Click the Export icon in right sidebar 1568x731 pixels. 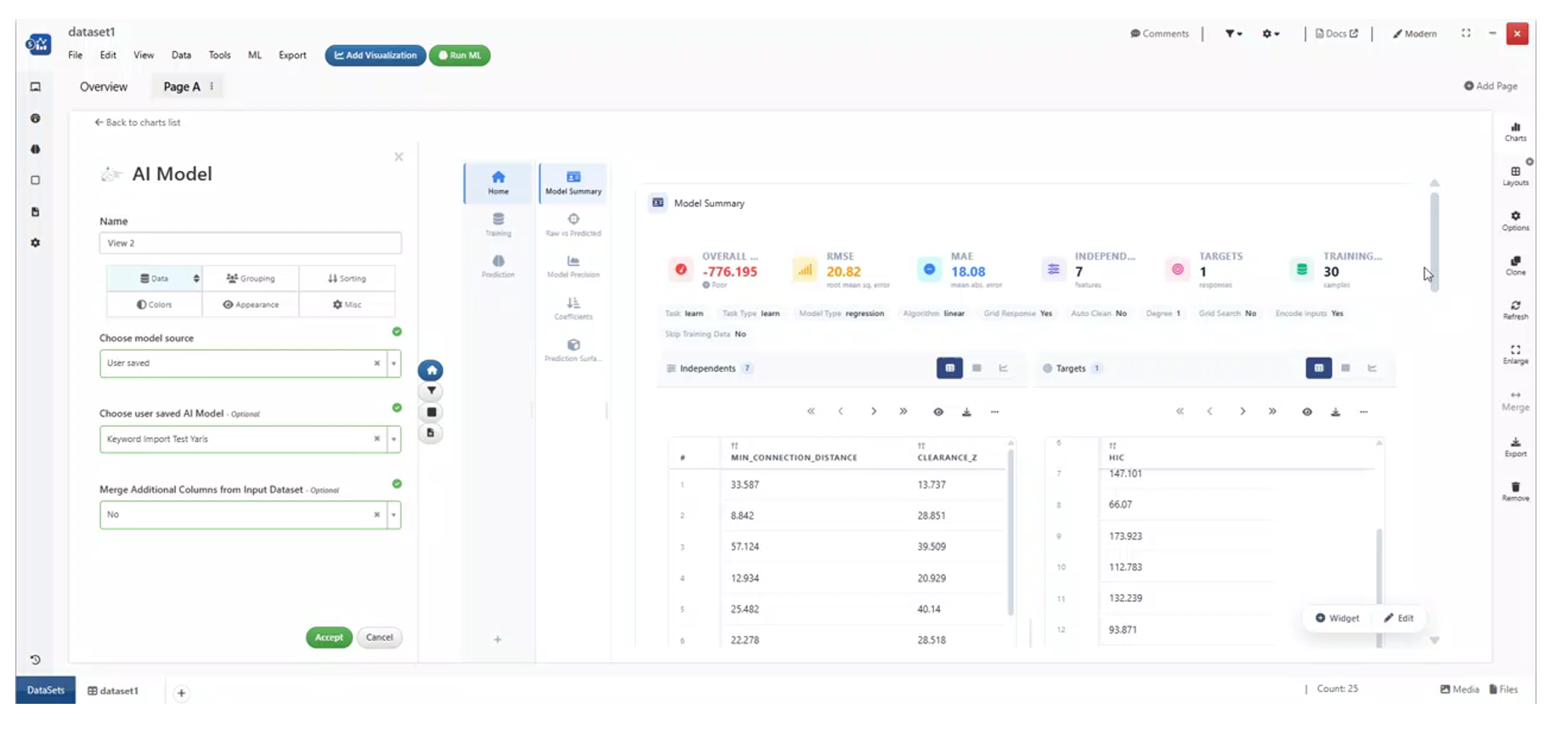tap(1515, 447)
